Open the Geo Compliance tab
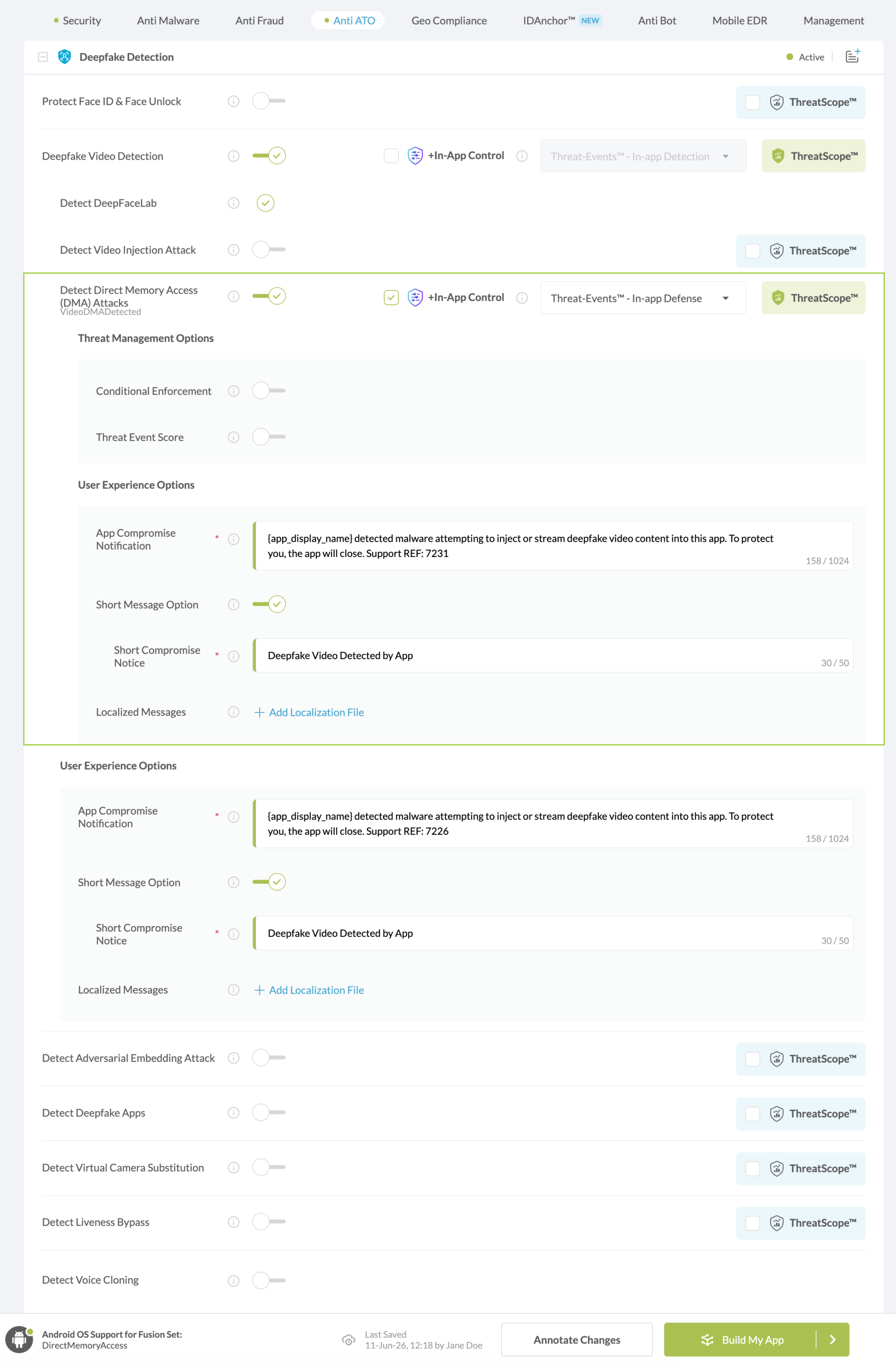Image resolution: width=896 pixels, height=1364 pixels. (449, 21)
